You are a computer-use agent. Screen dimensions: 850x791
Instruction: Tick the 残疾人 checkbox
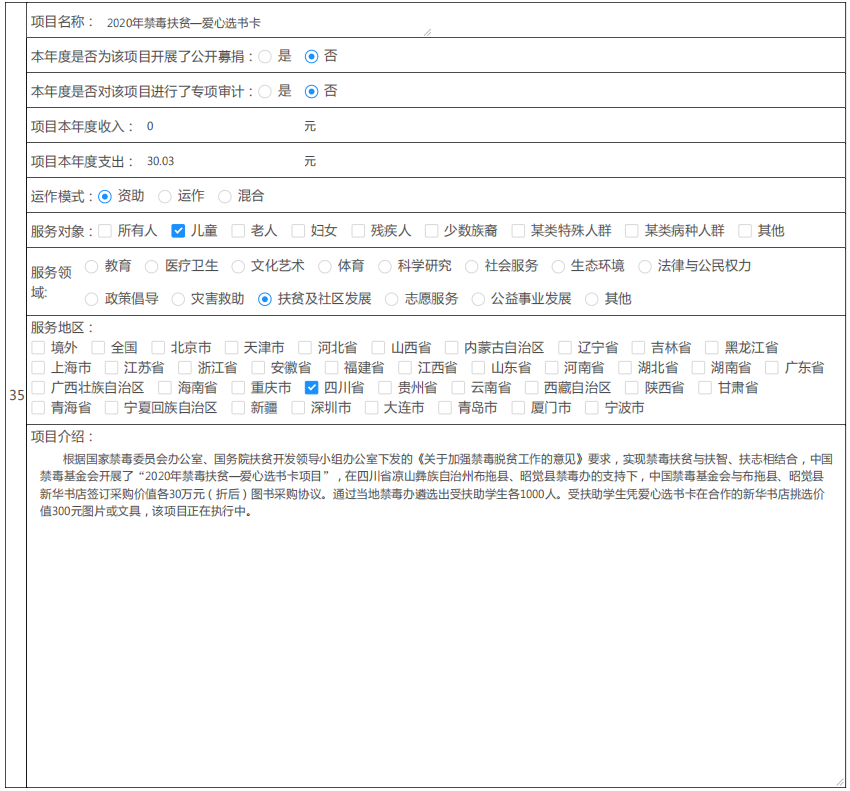[x=358, y=231]
